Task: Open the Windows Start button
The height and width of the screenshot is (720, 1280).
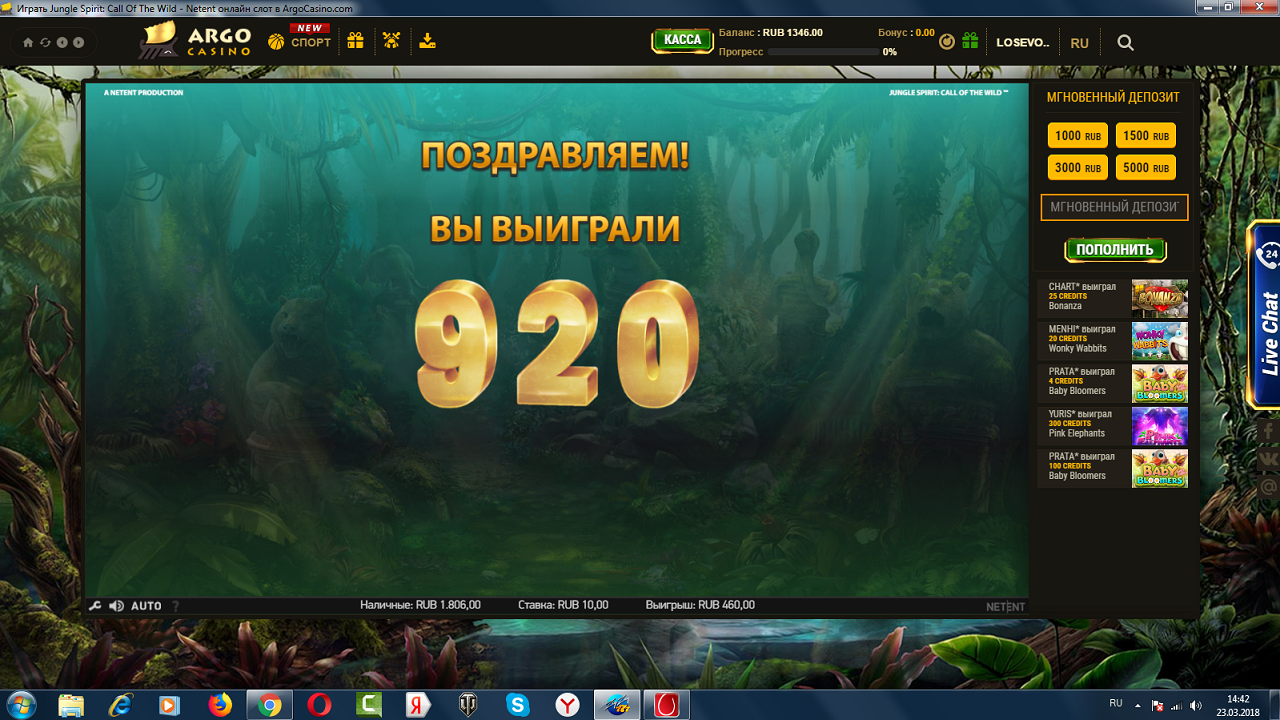Action: (20, 704)
